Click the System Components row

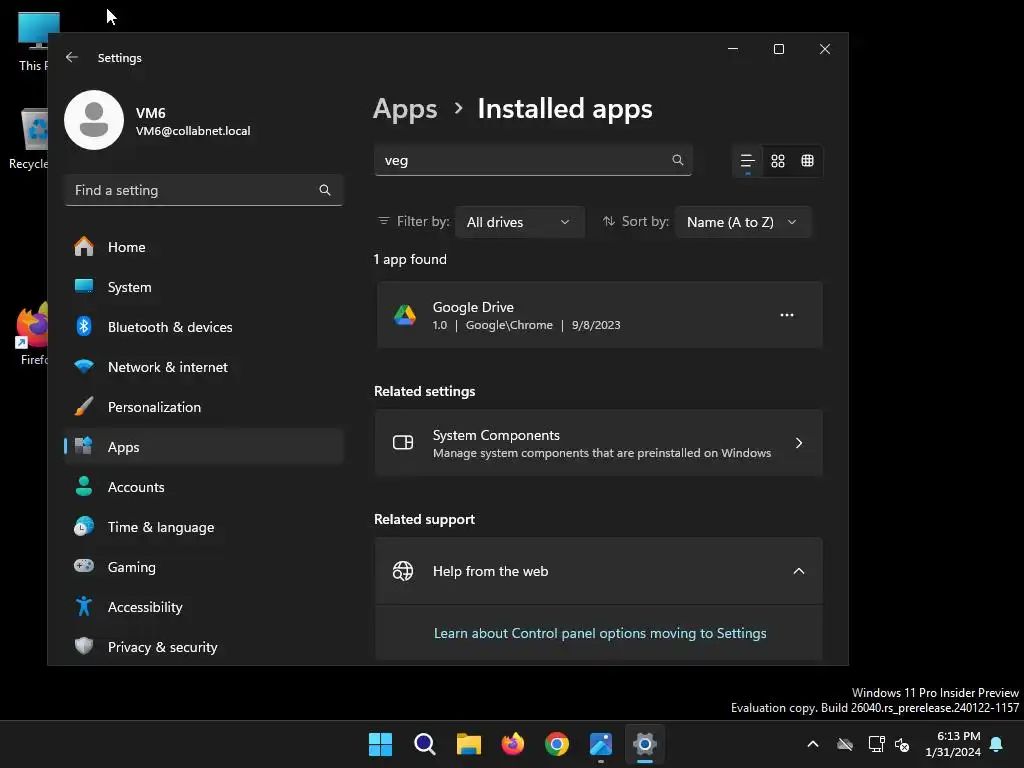coord(599,443)
